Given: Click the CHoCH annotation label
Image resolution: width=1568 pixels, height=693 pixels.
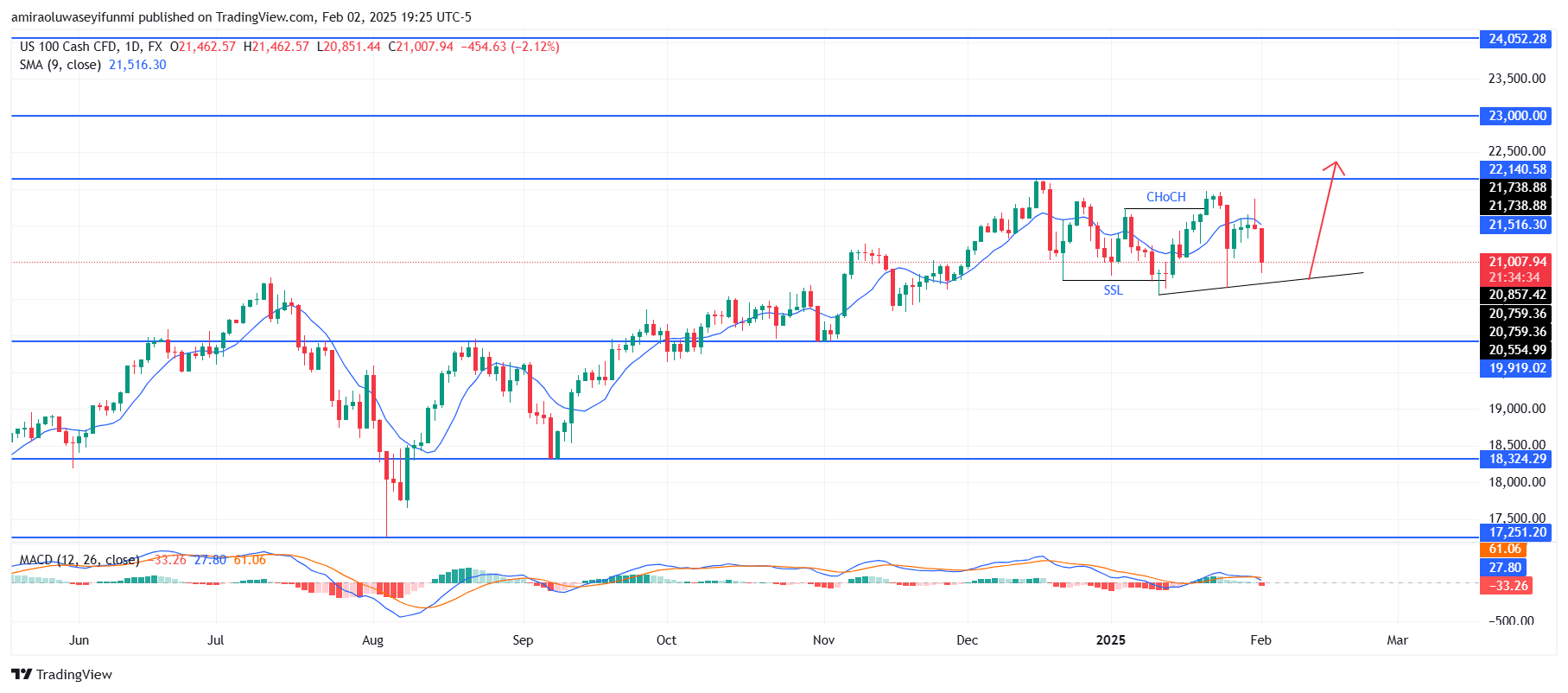Looking at the screenshot, I should coord(1165,197).
